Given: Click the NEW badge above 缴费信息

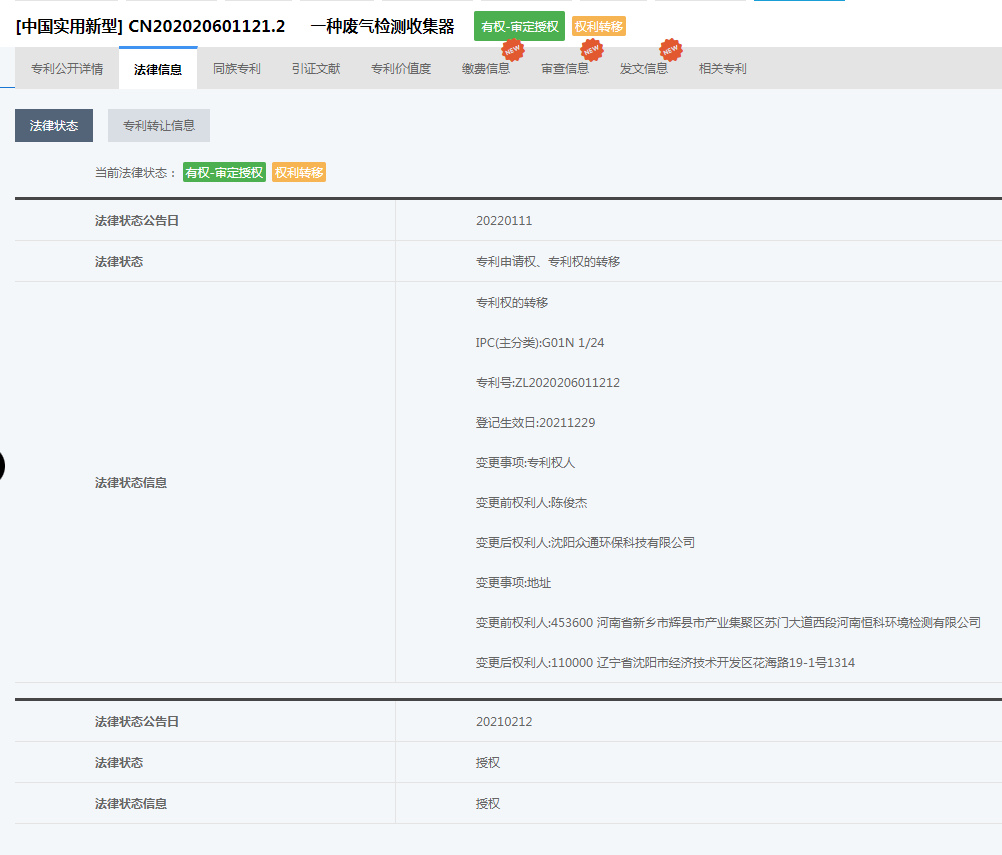Looking at the screenshot, I should pyautogui.click(x=513, y=50).
